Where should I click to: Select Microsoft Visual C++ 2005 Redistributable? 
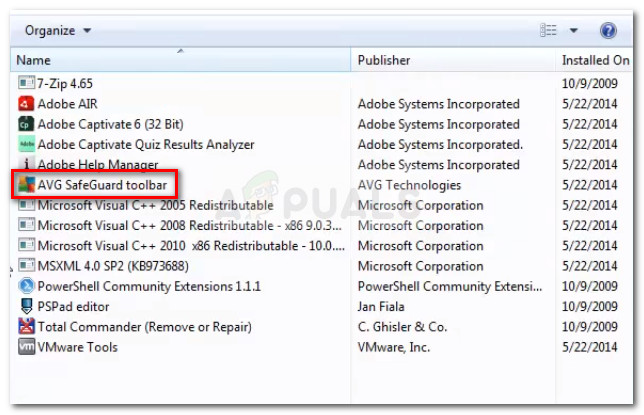tap(155, 205)
